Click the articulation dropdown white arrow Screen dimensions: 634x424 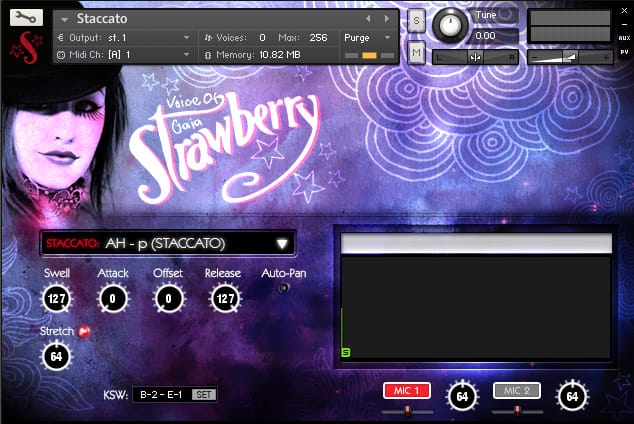(x=282, y=244)
